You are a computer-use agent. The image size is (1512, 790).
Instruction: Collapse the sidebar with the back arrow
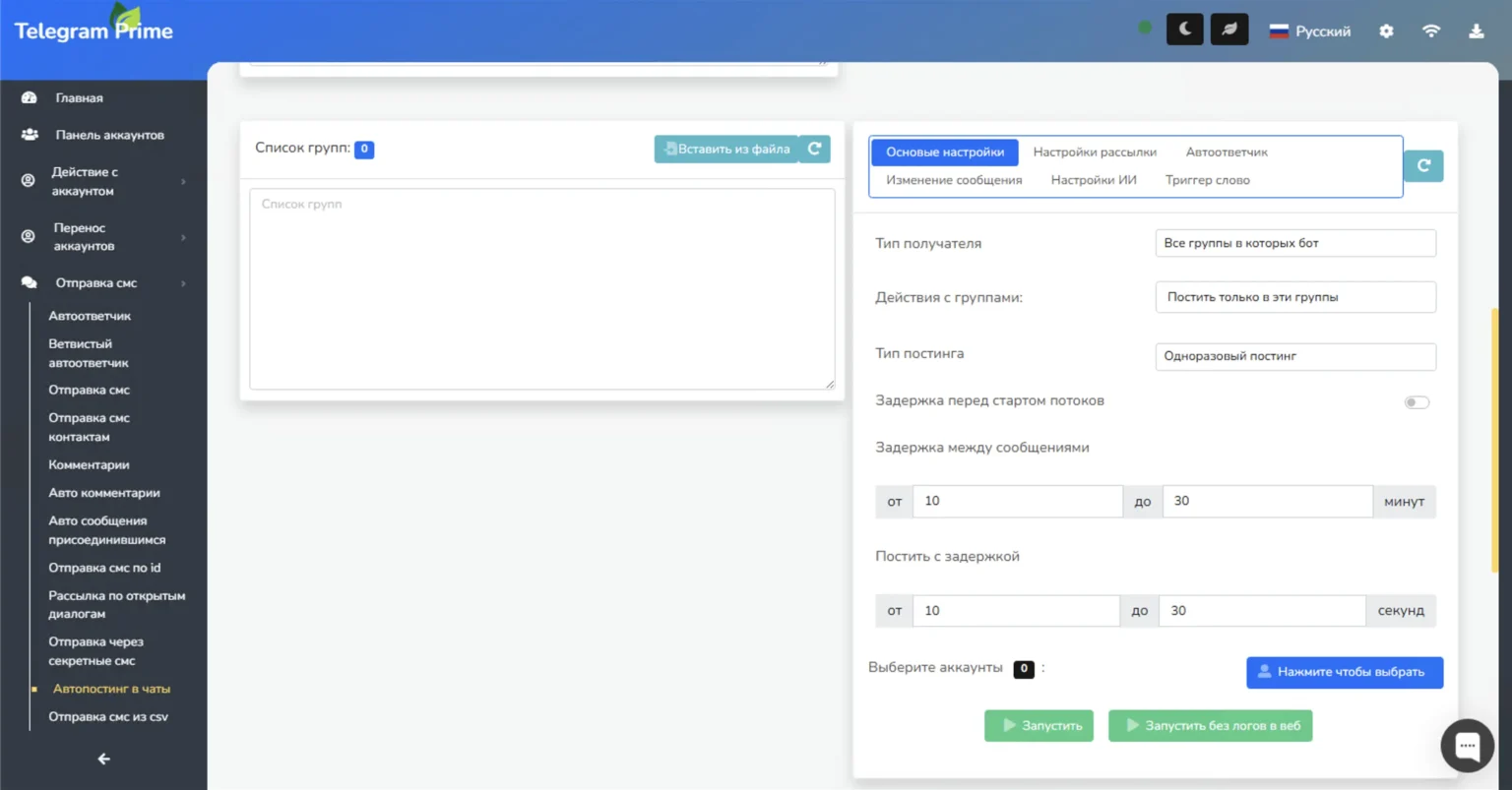(103, 759)
